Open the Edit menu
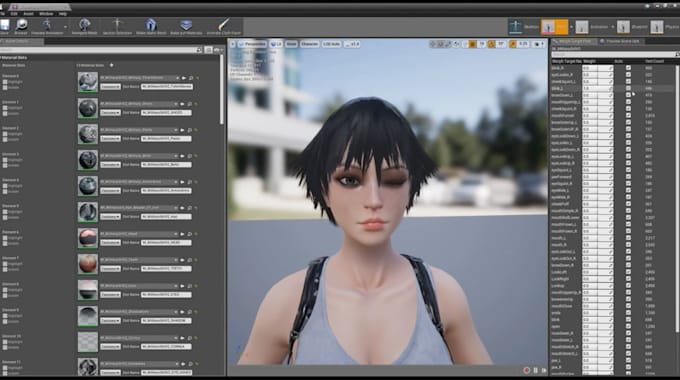 tap(14, 14)
